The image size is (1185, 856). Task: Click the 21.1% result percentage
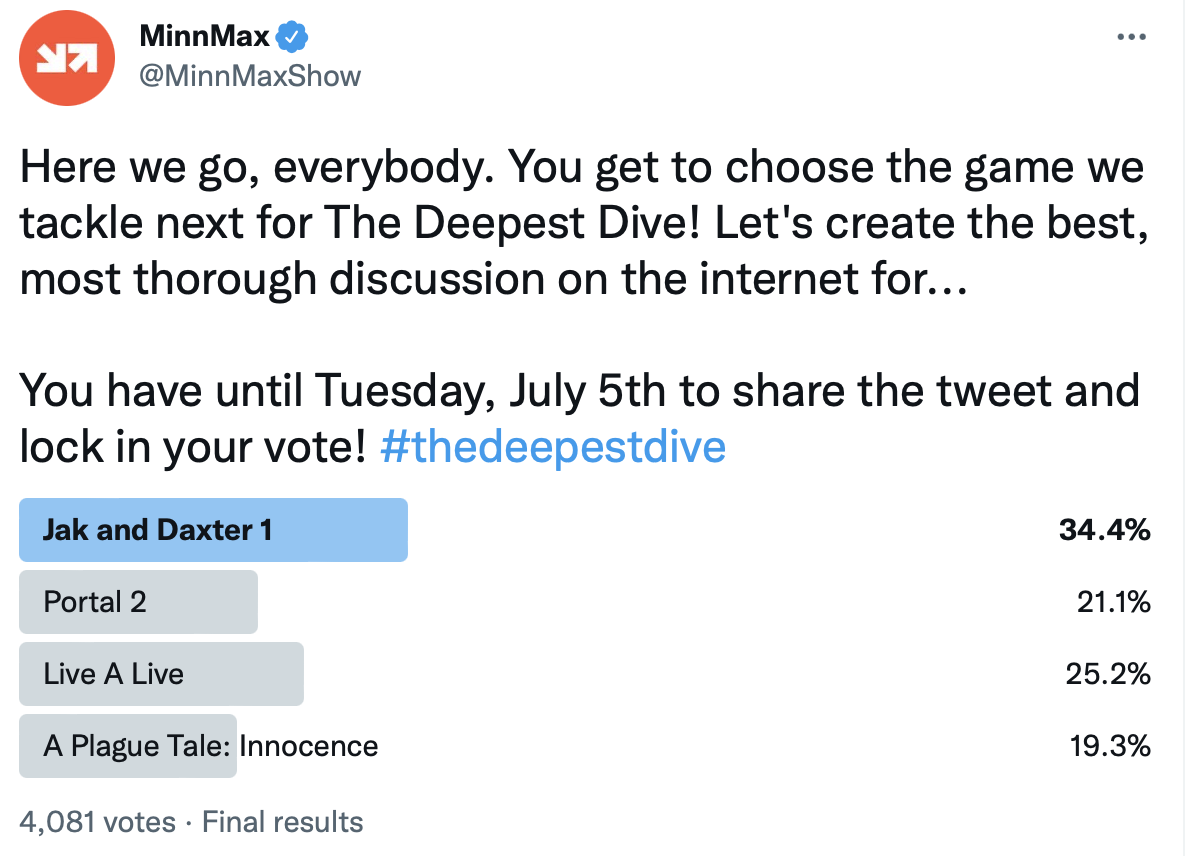tap(1113, 602)
